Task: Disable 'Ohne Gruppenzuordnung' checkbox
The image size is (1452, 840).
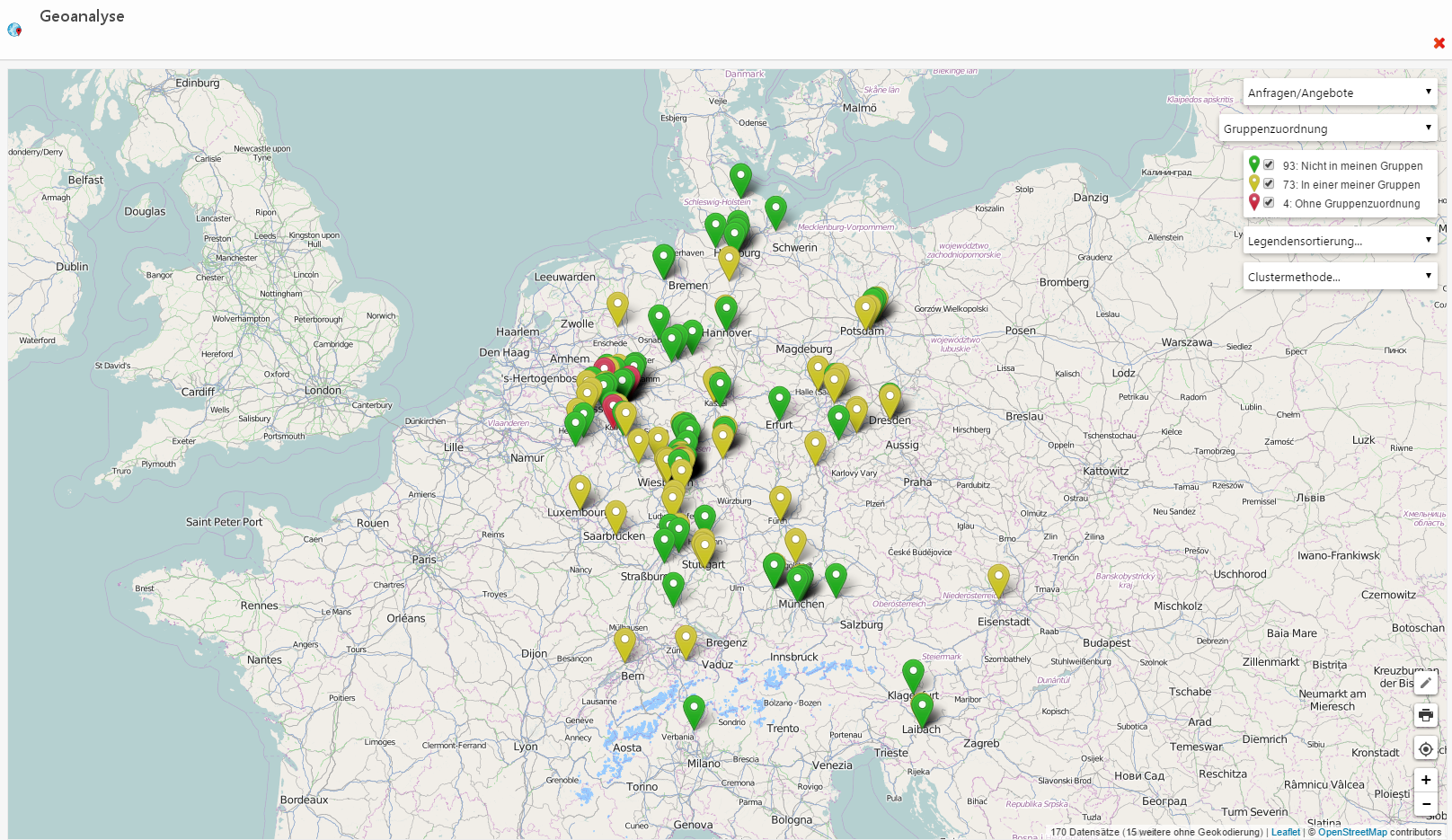Action: [x=1269, y=203]
